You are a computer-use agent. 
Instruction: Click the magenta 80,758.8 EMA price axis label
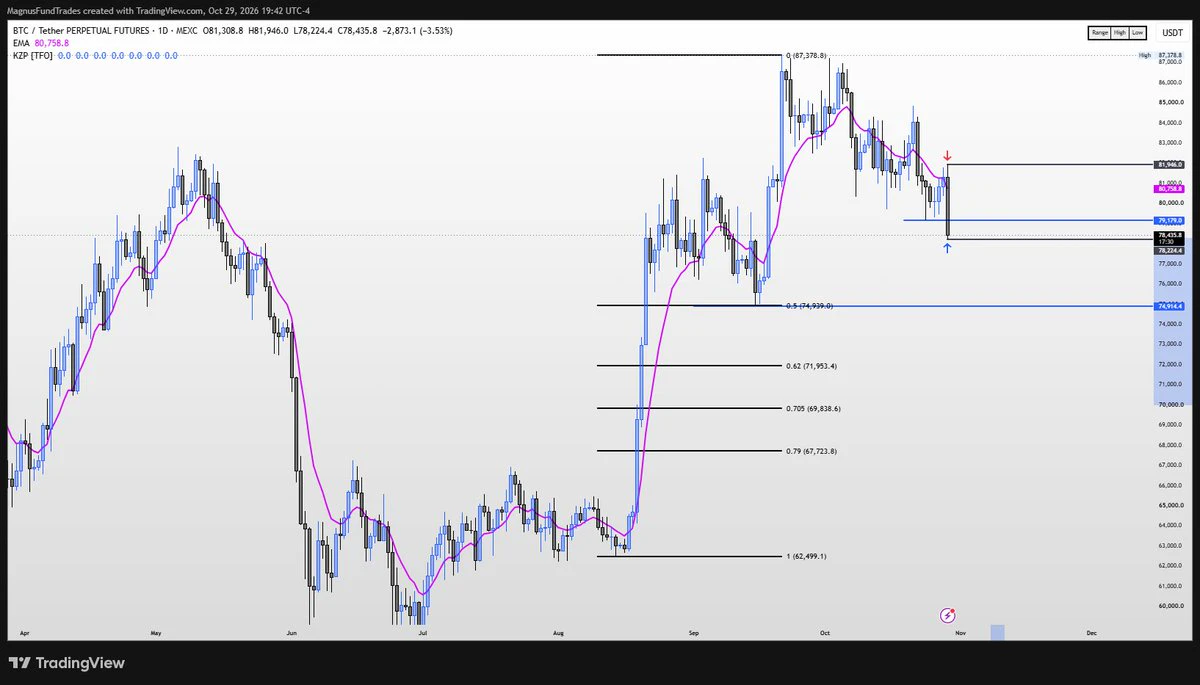pyautogui.click(x=1170, y=188)
